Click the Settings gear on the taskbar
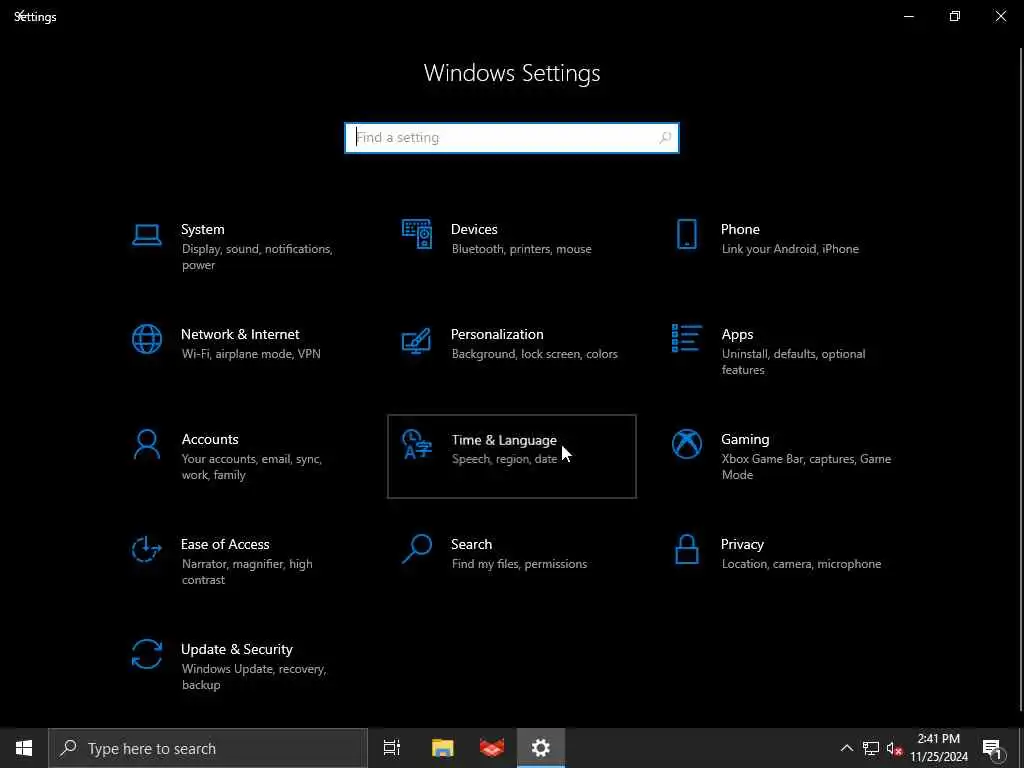The image size is (1024, 768). pyautogui.click(x=541, y=748)
